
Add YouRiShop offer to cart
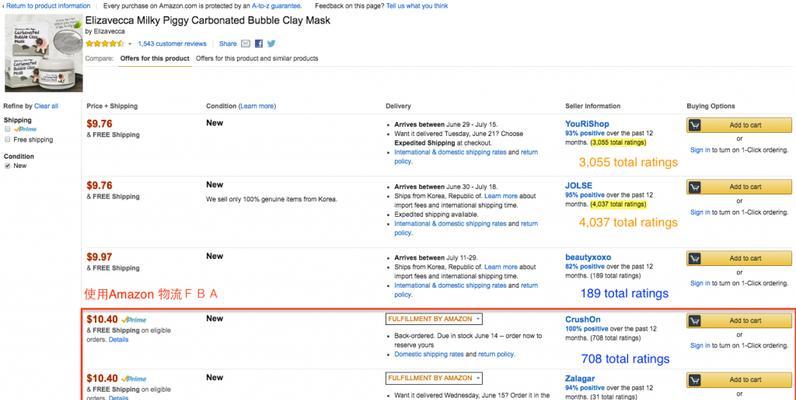click(739, 125)
